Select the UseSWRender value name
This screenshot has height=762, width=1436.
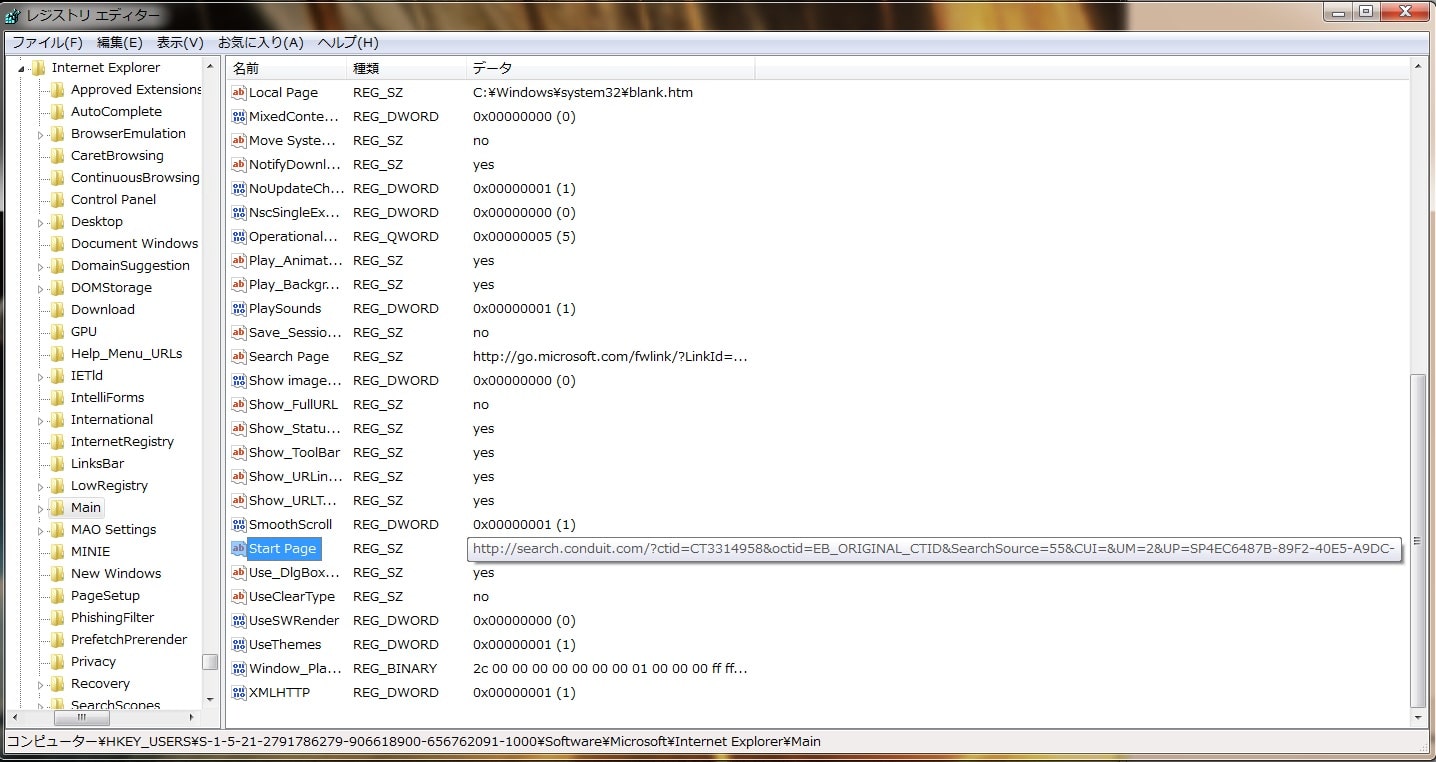[294, 620]
